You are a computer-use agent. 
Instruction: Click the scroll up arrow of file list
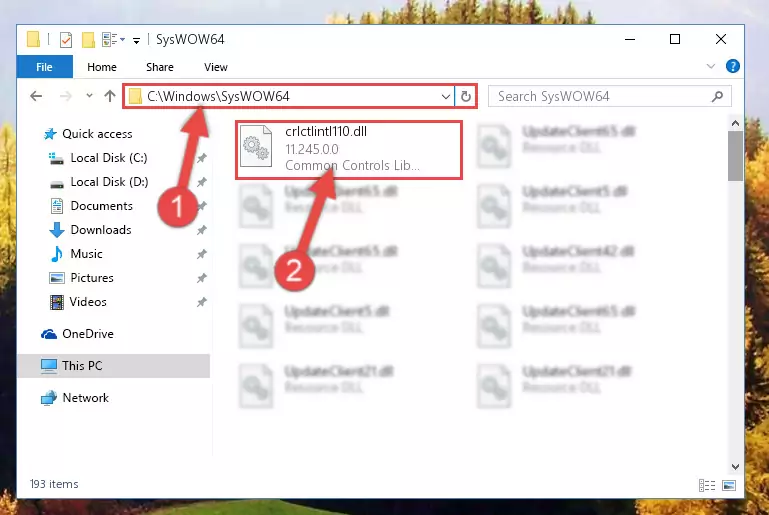(x=735, y=124)
